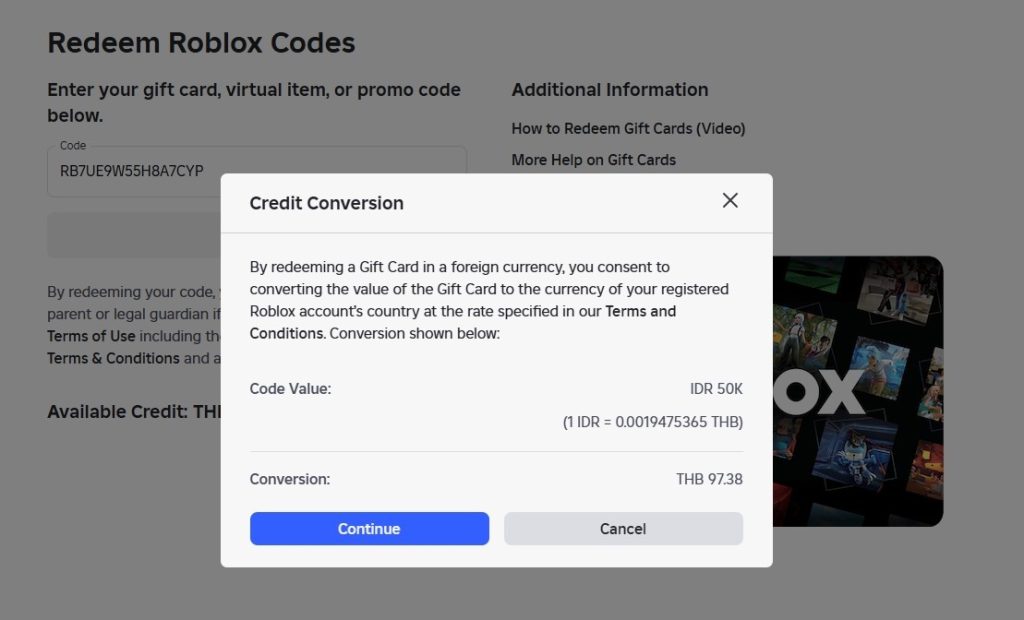Open How to Redeem Gift Cards video
The height and width of the screenshot is (620, 1024).
(x=628, y=128)
